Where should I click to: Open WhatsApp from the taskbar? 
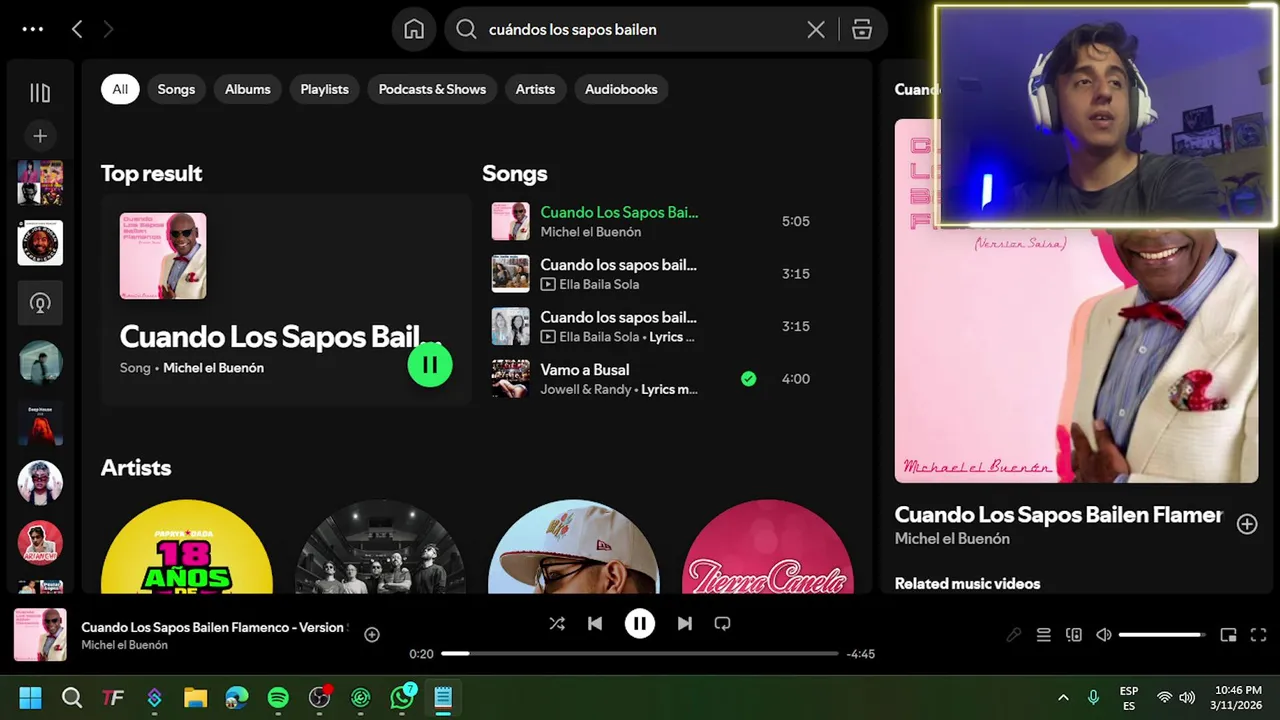point(402,697)
